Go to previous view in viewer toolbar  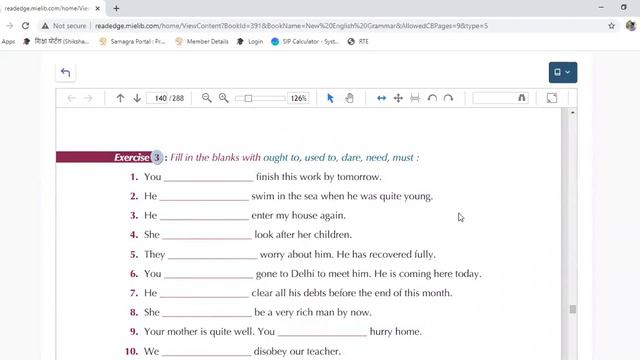(x=71, y=98)
